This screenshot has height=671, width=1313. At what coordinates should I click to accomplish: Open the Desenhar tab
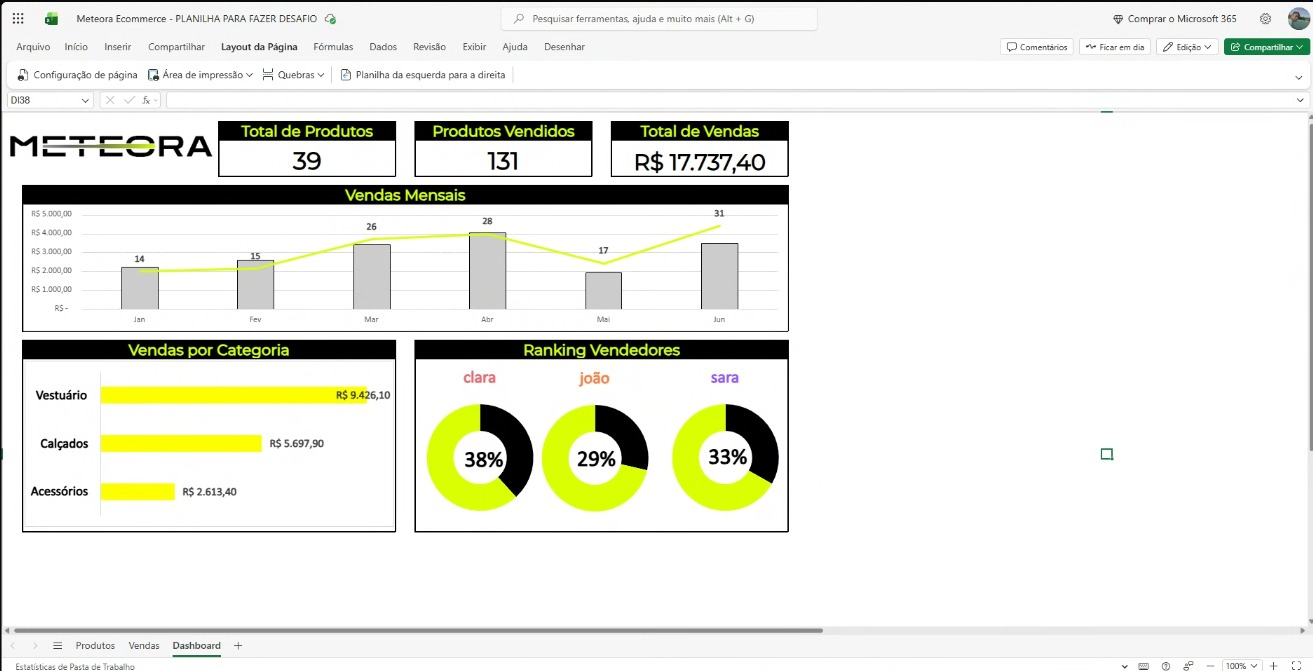565,47
